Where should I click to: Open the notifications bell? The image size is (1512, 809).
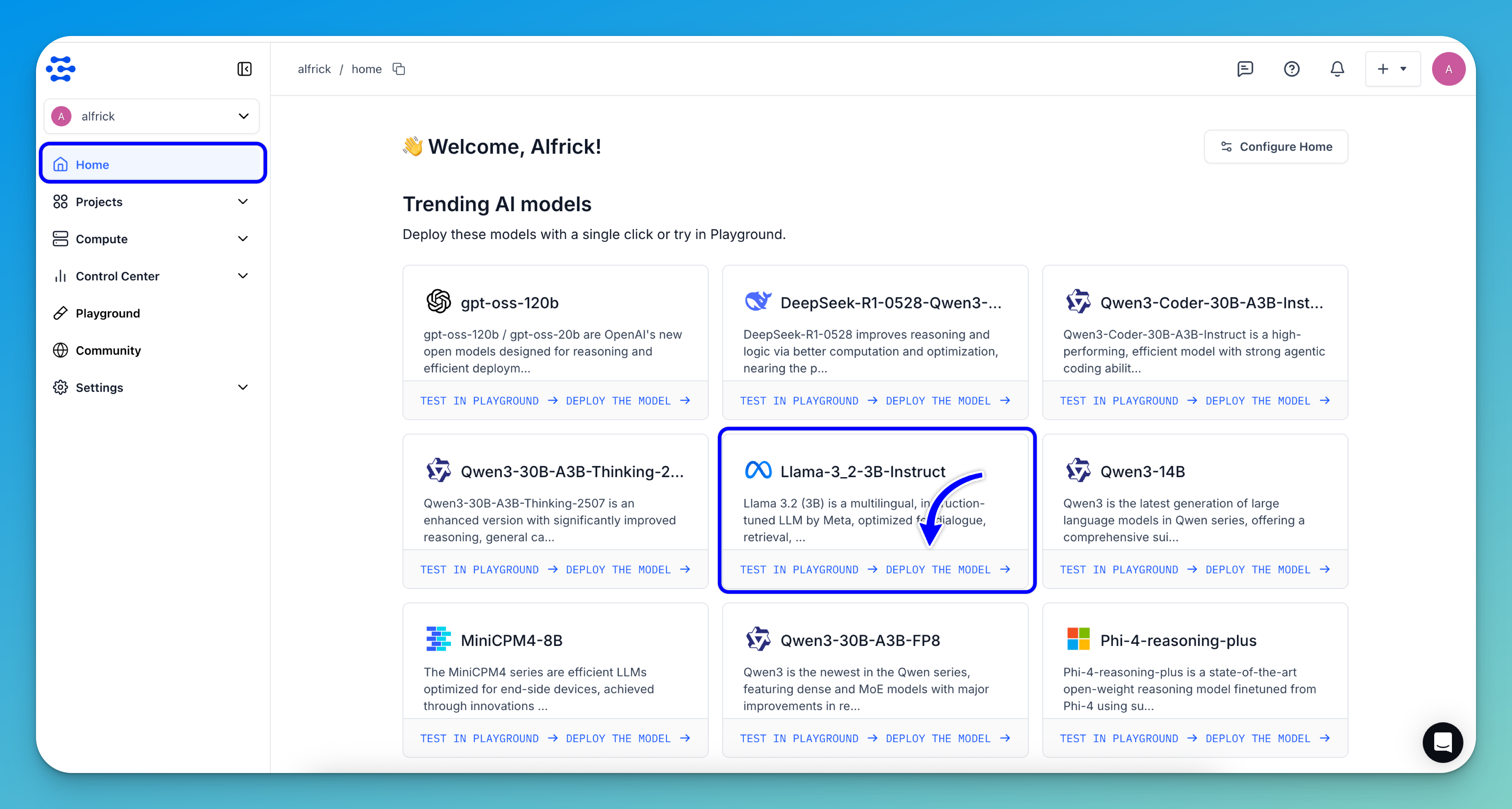1337,69
